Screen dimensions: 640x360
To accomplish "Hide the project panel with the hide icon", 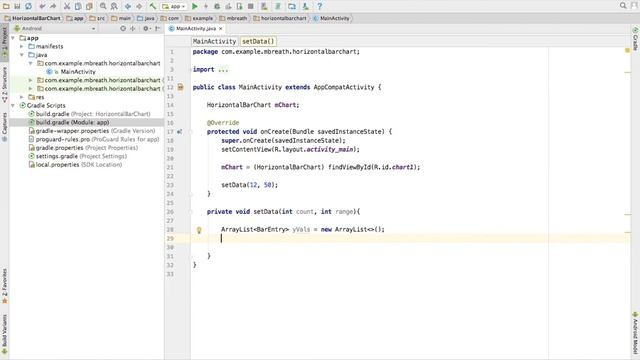I will pos(158,29).
